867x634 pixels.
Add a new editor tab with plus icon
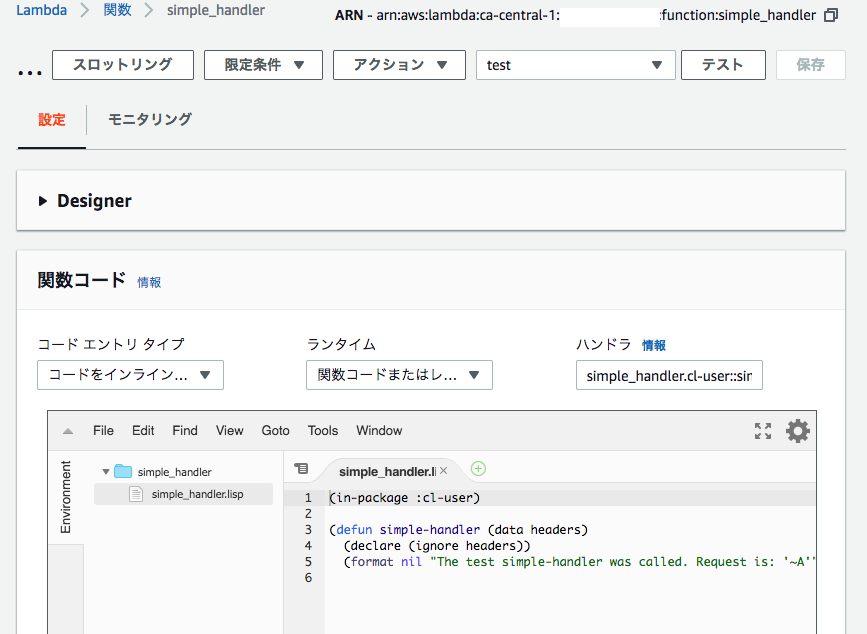click(x=478, y=469)
